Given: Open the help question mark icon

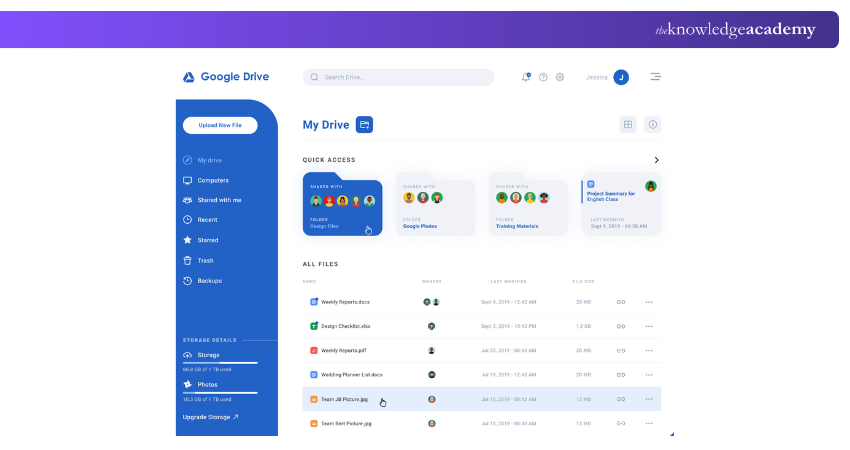Looking at the screenshot, I should [x=543, y=77].
